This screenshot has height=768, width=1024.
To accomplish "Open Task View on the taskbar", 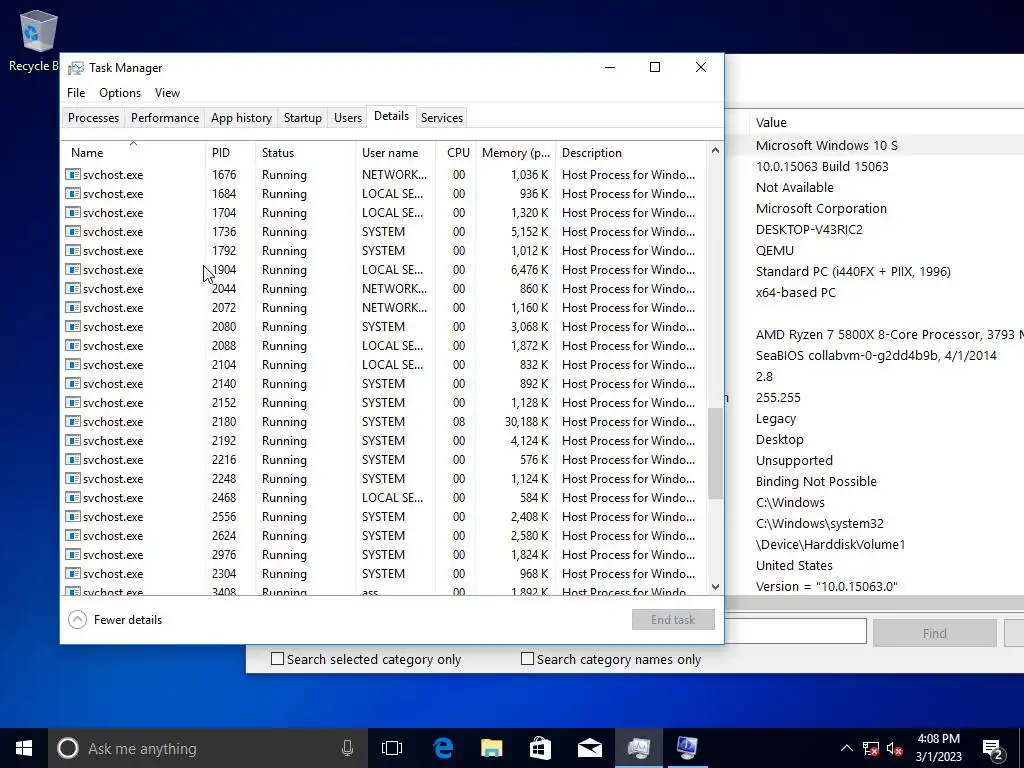I will coord(392,748).
